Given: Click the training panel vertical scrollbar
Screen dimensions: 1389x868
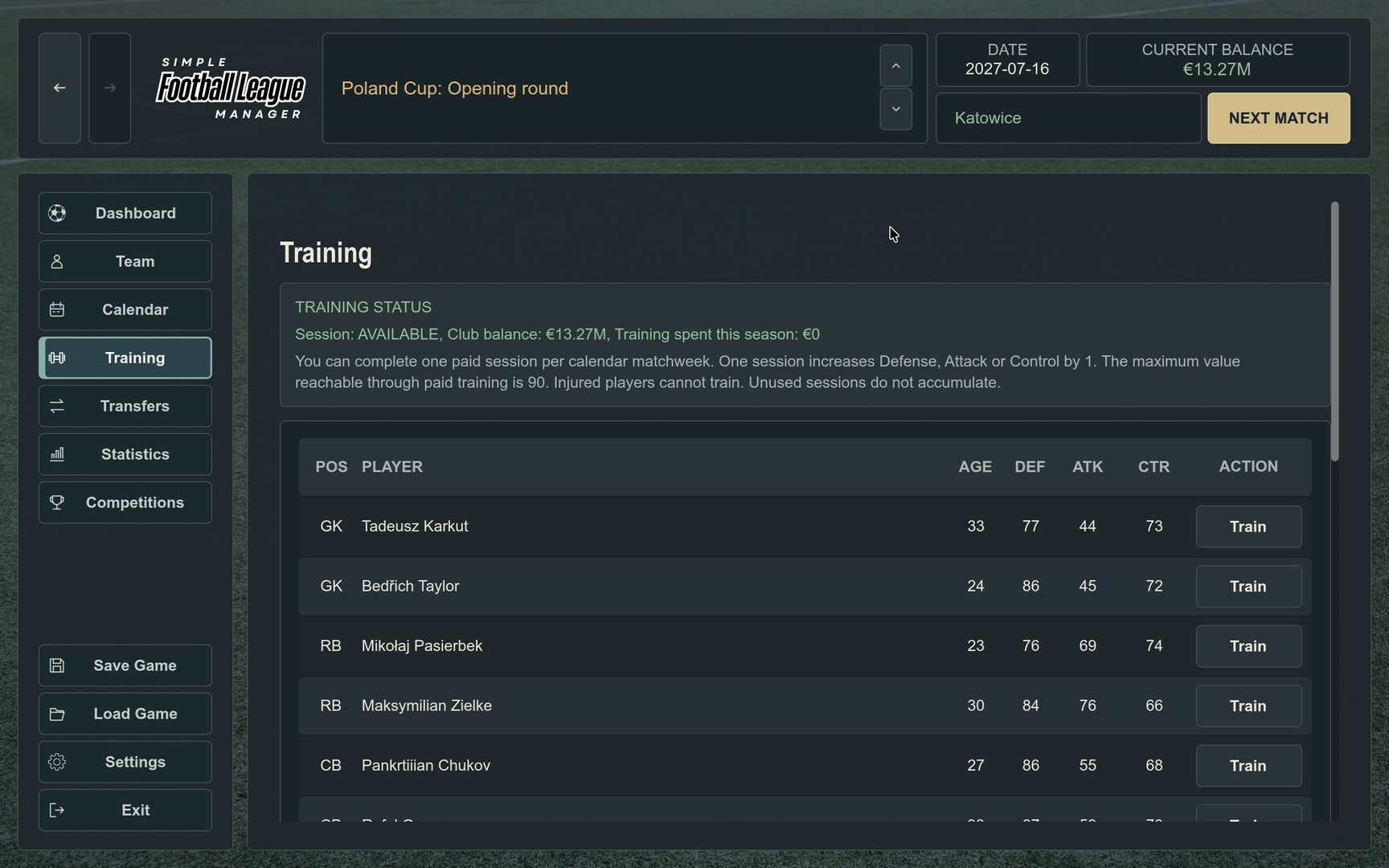Looking at the screenshot, I should click(1334, 331).
